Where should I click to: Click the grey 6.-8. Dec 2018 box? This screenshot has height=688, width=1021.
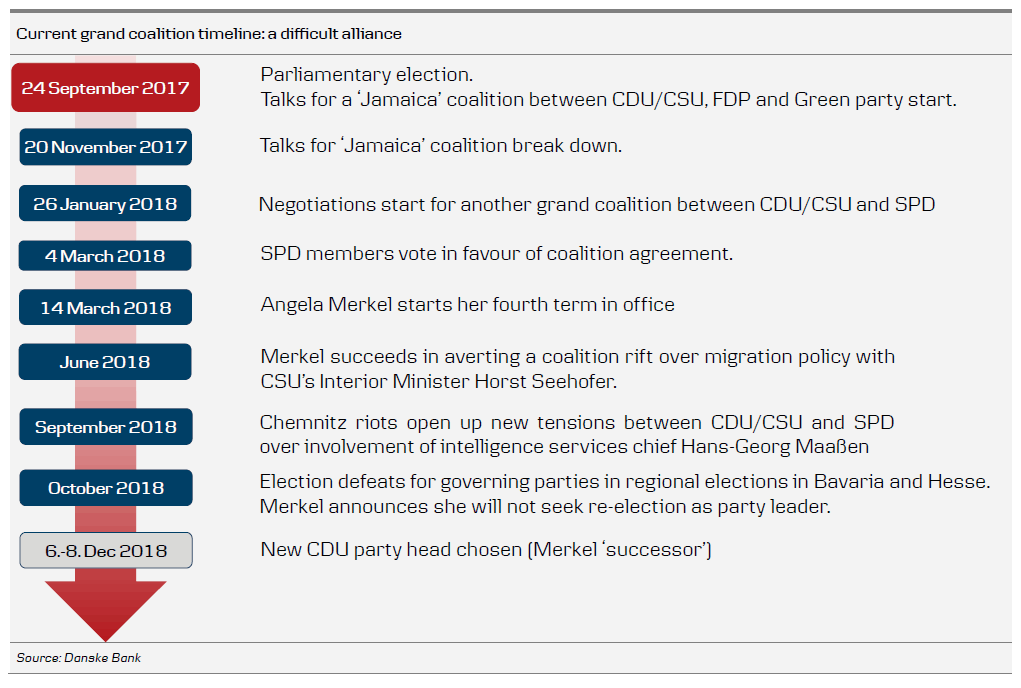click(105, 550)
